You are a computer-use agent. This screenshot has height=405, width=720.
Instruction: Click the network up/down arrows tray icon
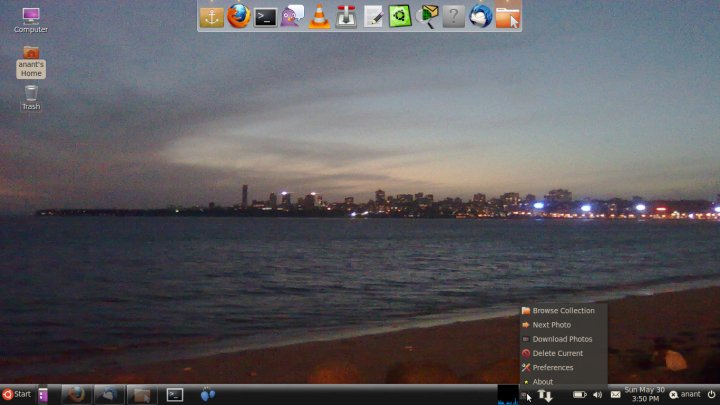pos(545,395)
